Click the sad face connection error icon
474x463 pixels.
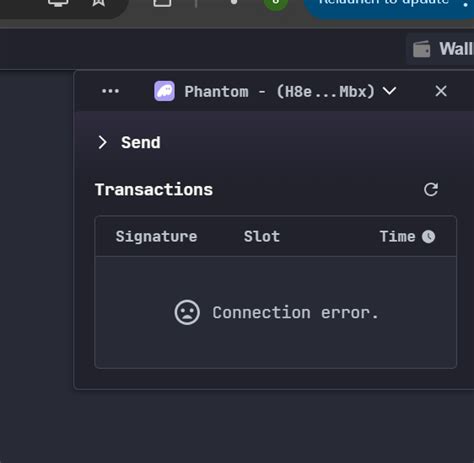point(187,312)
